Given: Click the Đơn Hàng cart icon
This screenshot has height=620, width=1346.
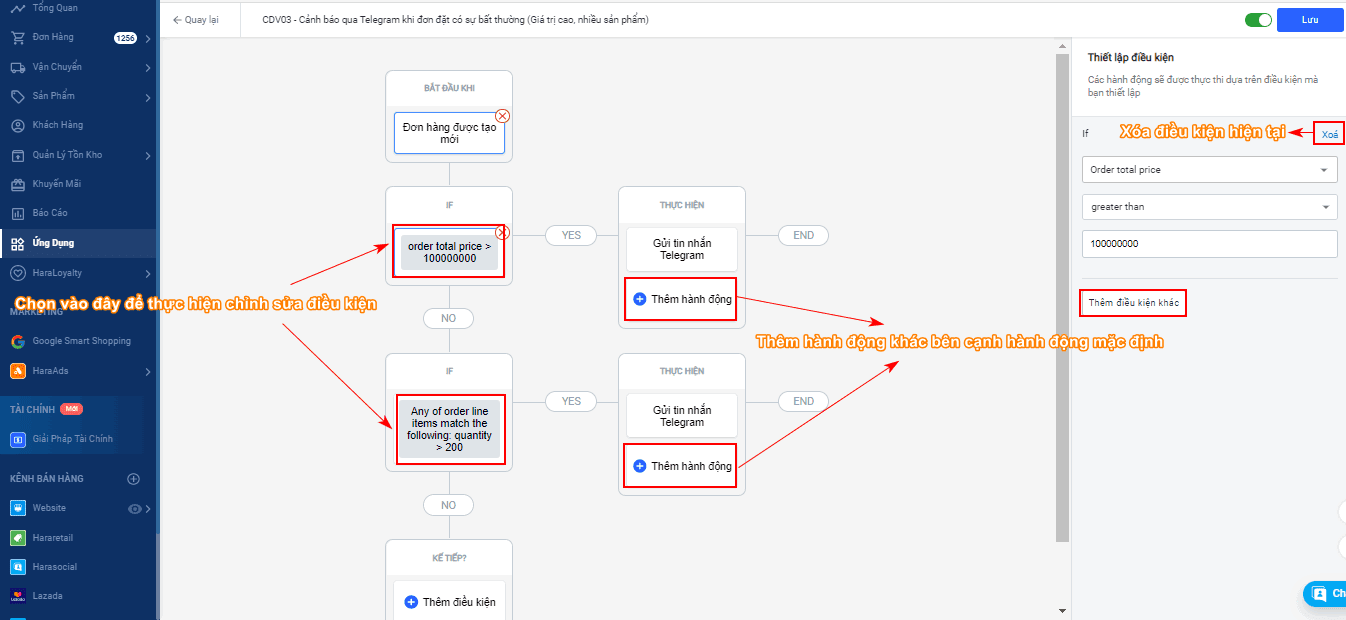Looking at the screenshot, I should 18,38.
